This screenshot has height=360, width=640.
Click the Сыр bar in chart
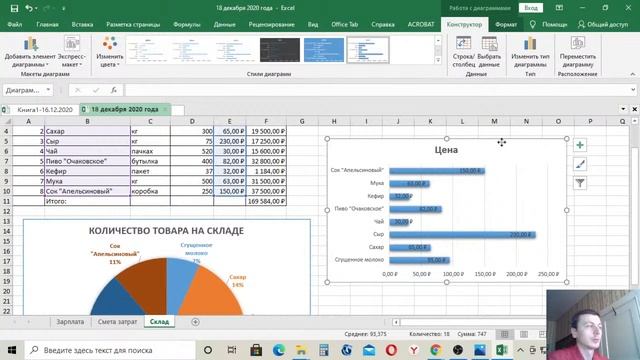(x=462, y=234)
